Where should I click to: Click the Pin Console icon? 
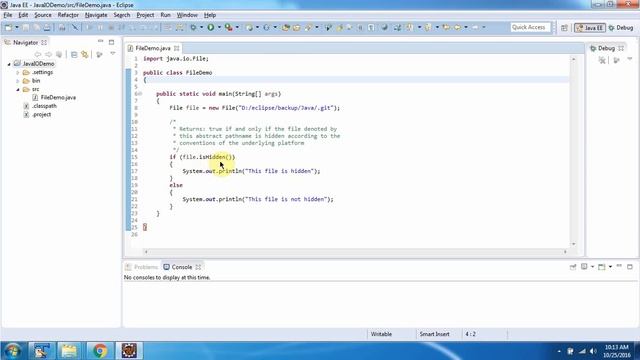(573, 267)
